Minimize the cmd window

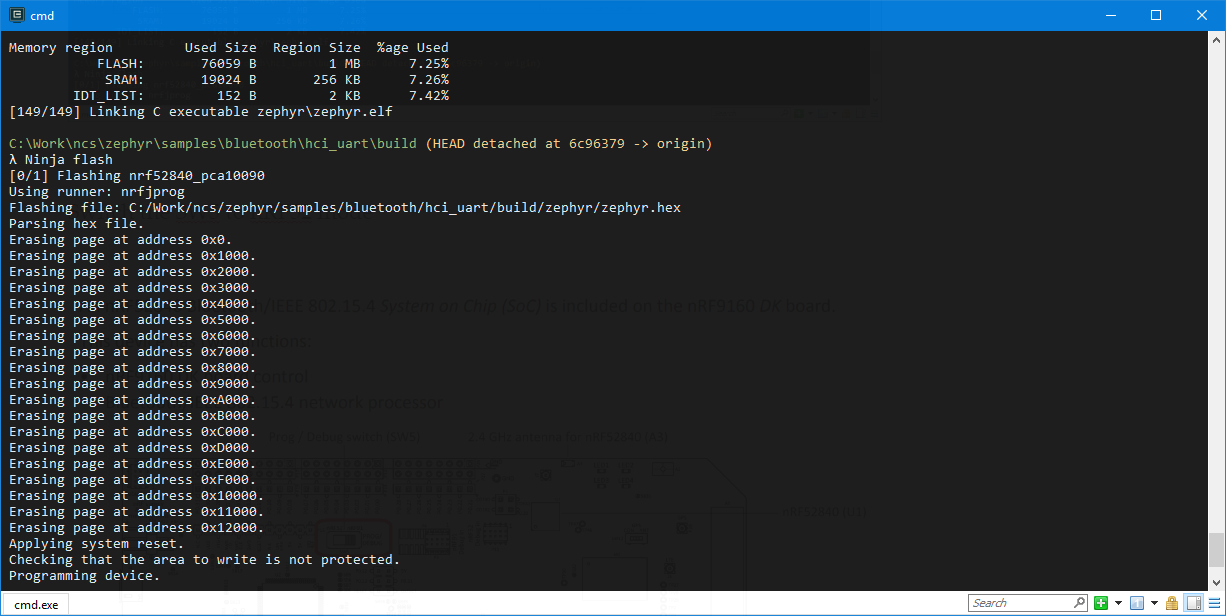tap(1111, 15)
